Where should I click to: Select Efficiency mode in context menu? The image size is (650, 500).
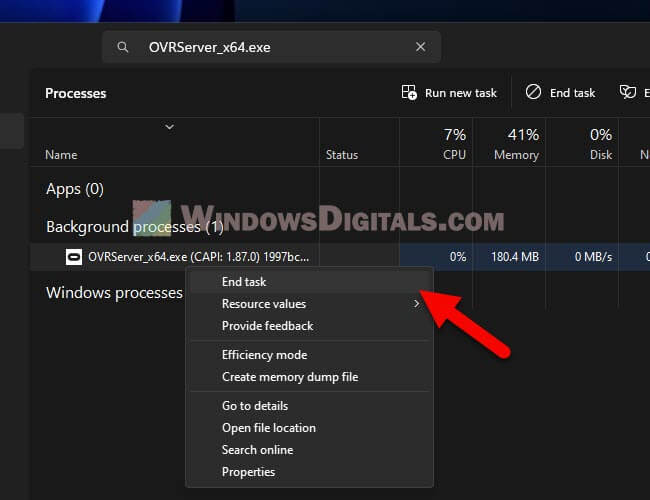309,355
